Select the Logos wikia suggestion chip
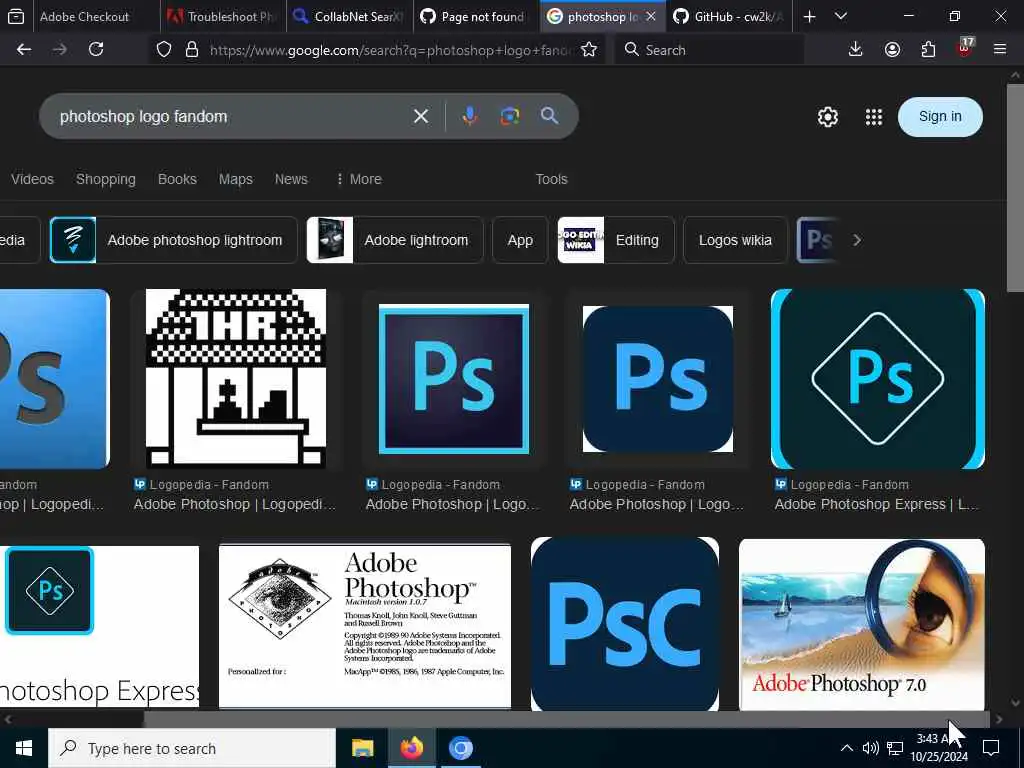This screenshot has width=1024, height=768. pyautogui.click(x=735, y=240)
